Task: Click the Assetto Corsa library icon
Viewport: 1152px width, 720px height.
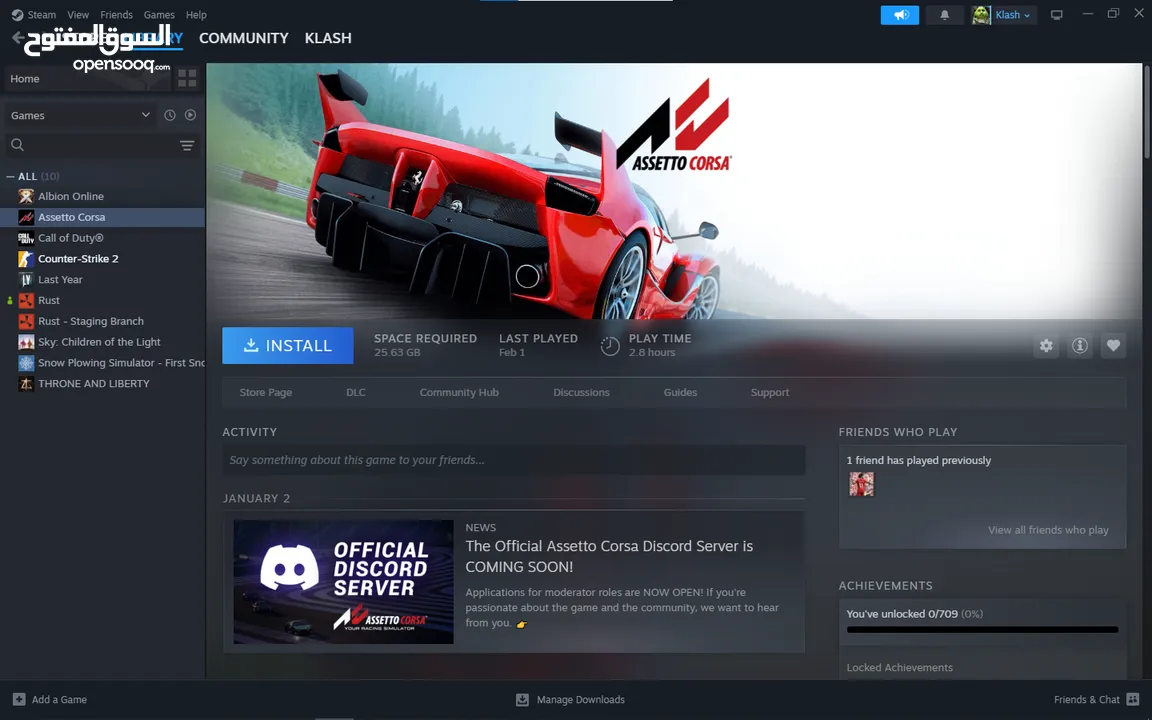Action: [26, 217]
